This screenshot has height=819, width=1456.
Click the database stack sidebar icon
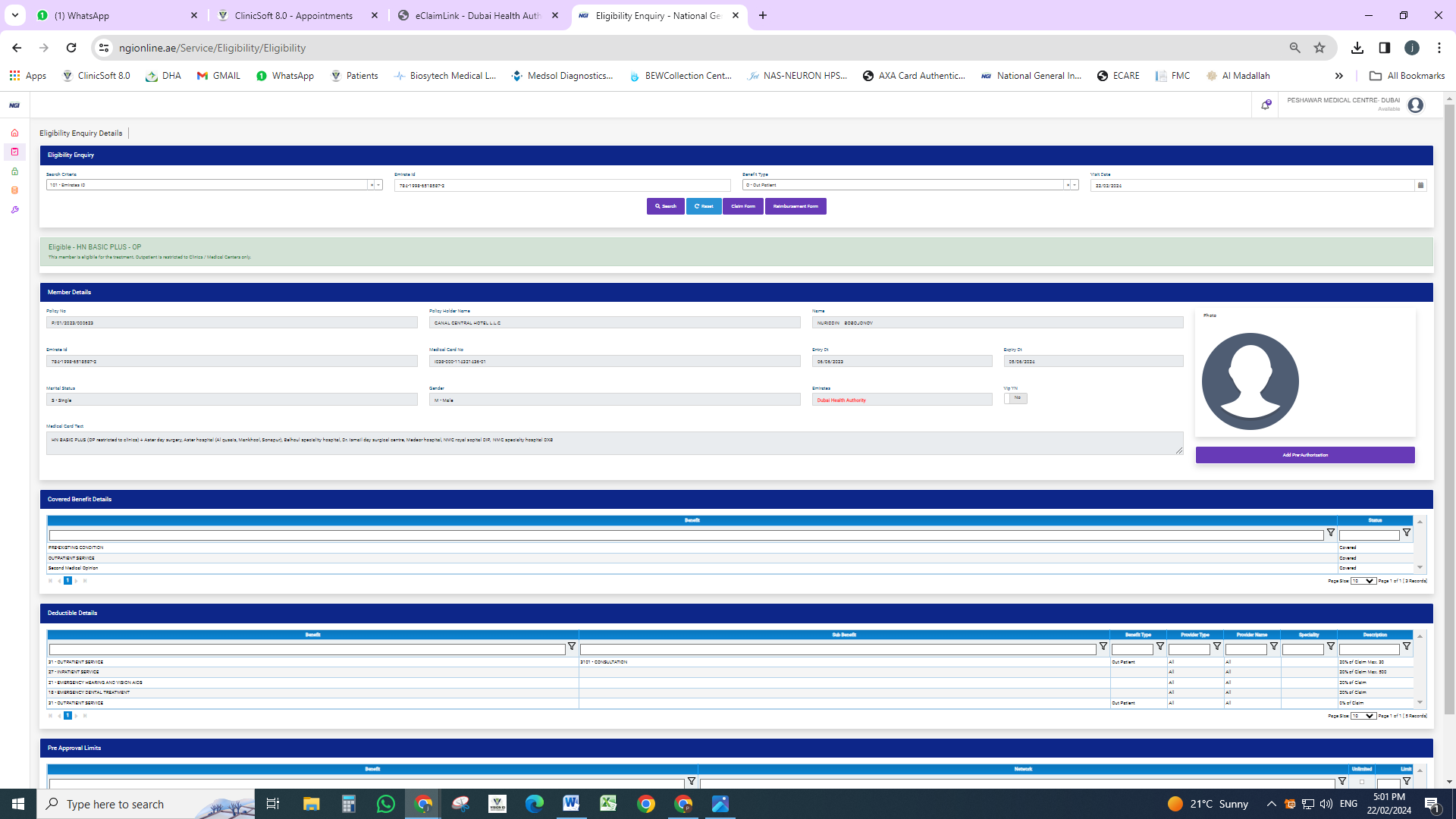[x=14, y=190]
